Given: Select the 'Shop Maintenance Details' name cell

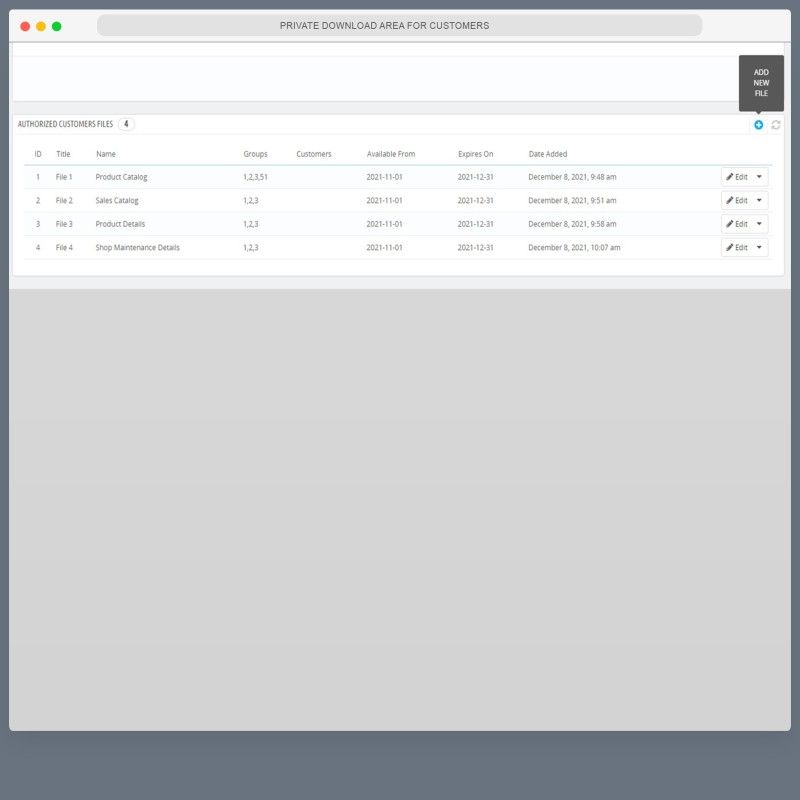Looking at the screenshot, I should 137,247.
